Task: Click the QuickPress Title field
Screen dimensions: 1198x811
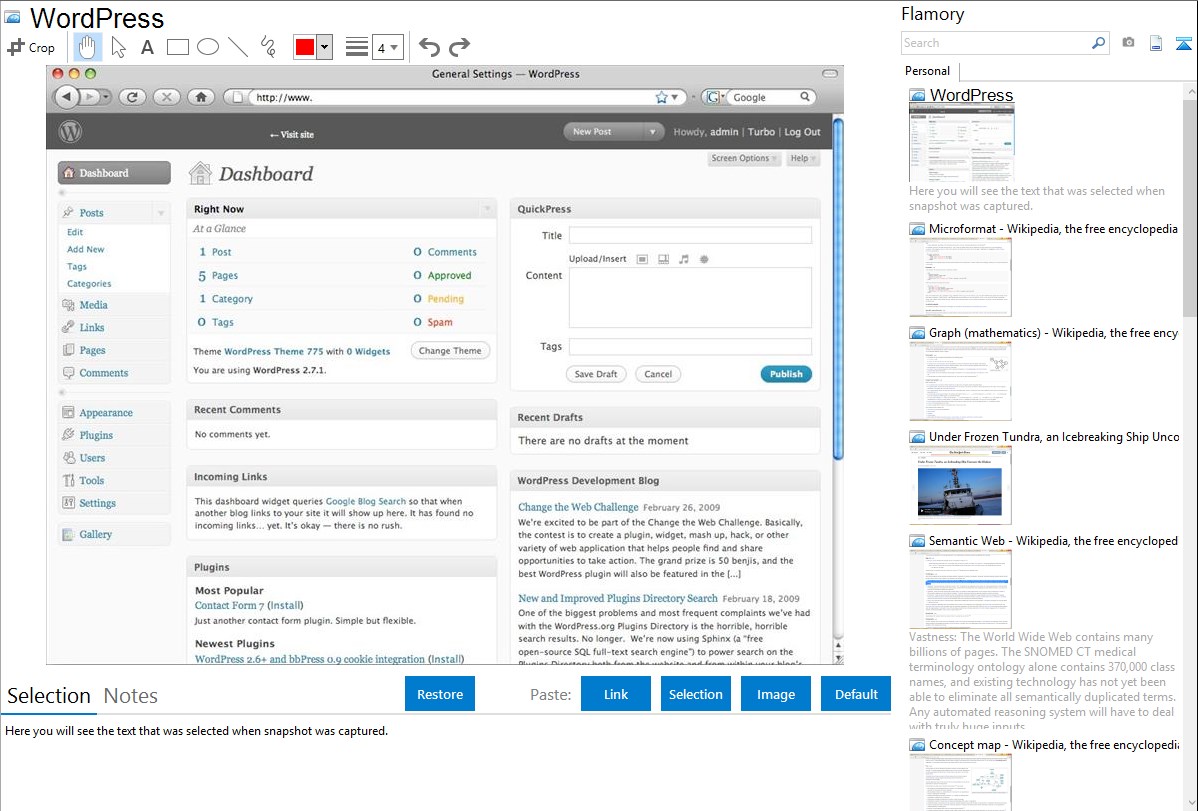Action: click(x=690, y=235)
